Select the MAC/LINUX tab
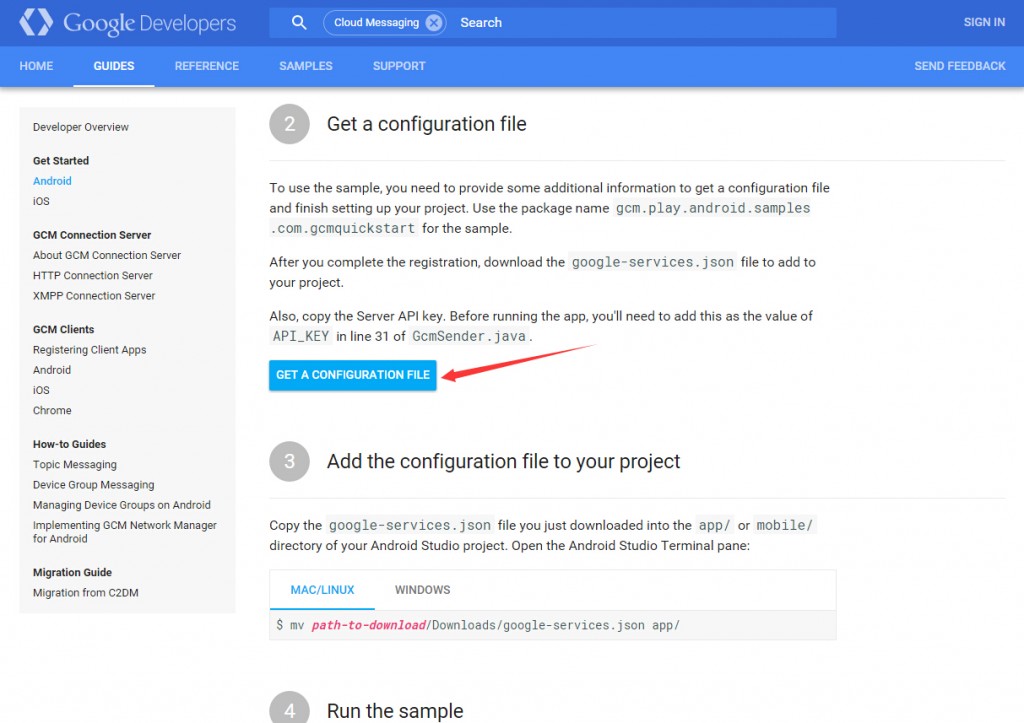Screen dimensions: 1024x723 coord(321,589)
